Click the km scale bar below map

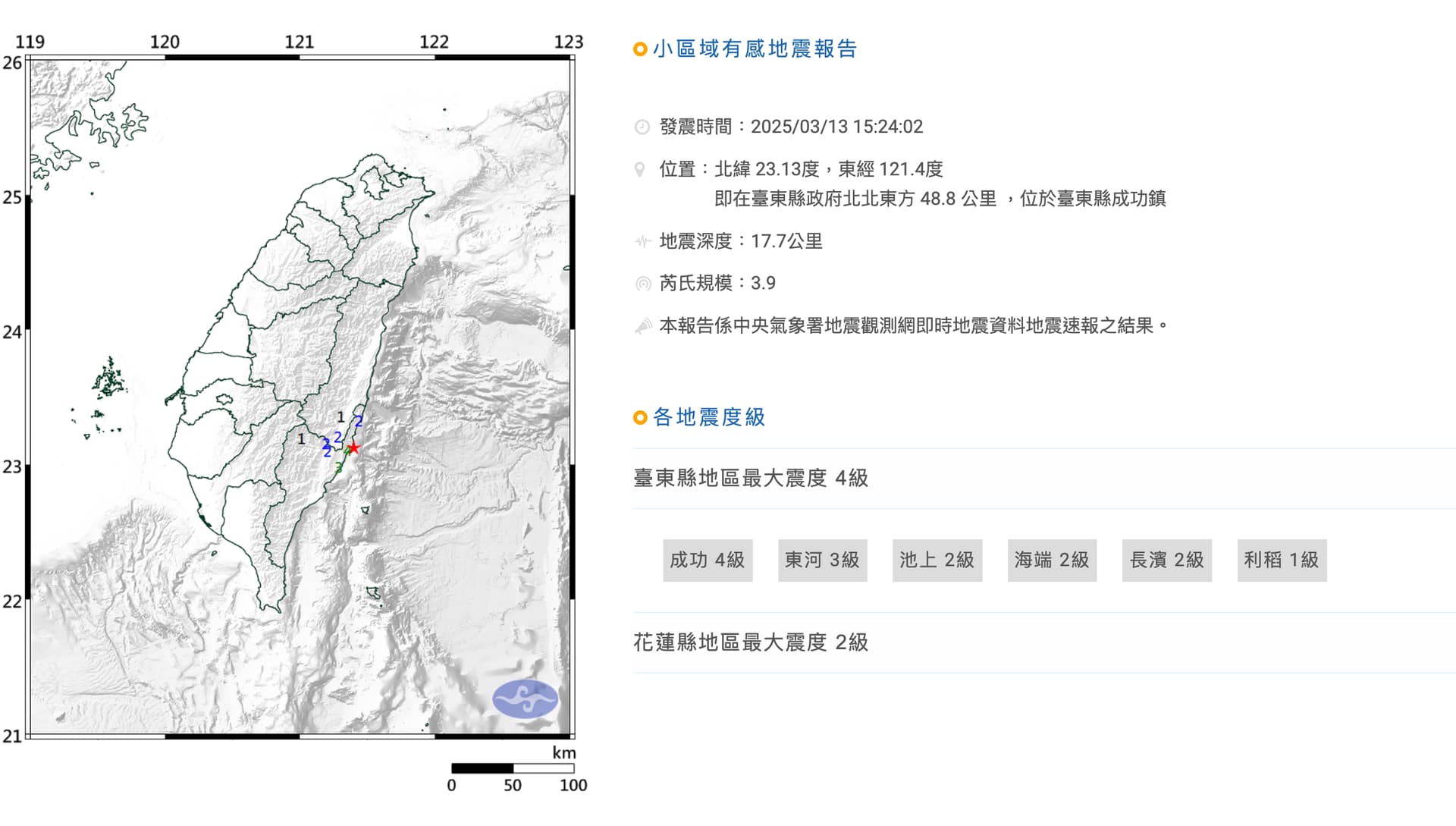click(x=512, y=768)
